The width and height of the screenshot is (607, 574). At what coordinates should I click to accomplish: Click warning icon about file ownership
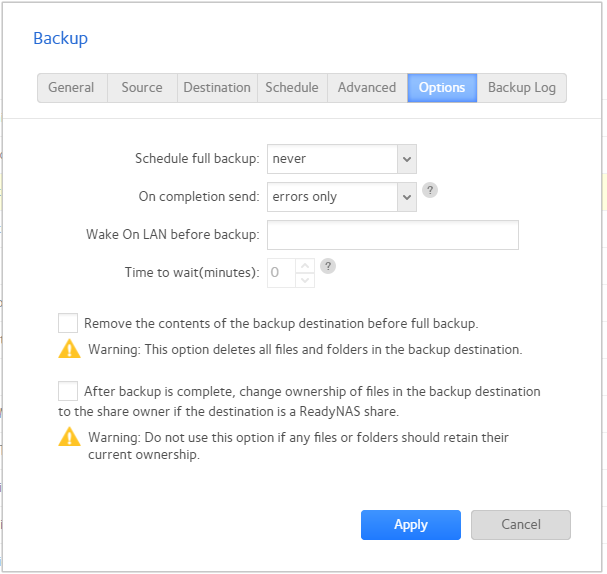[69, 437]
